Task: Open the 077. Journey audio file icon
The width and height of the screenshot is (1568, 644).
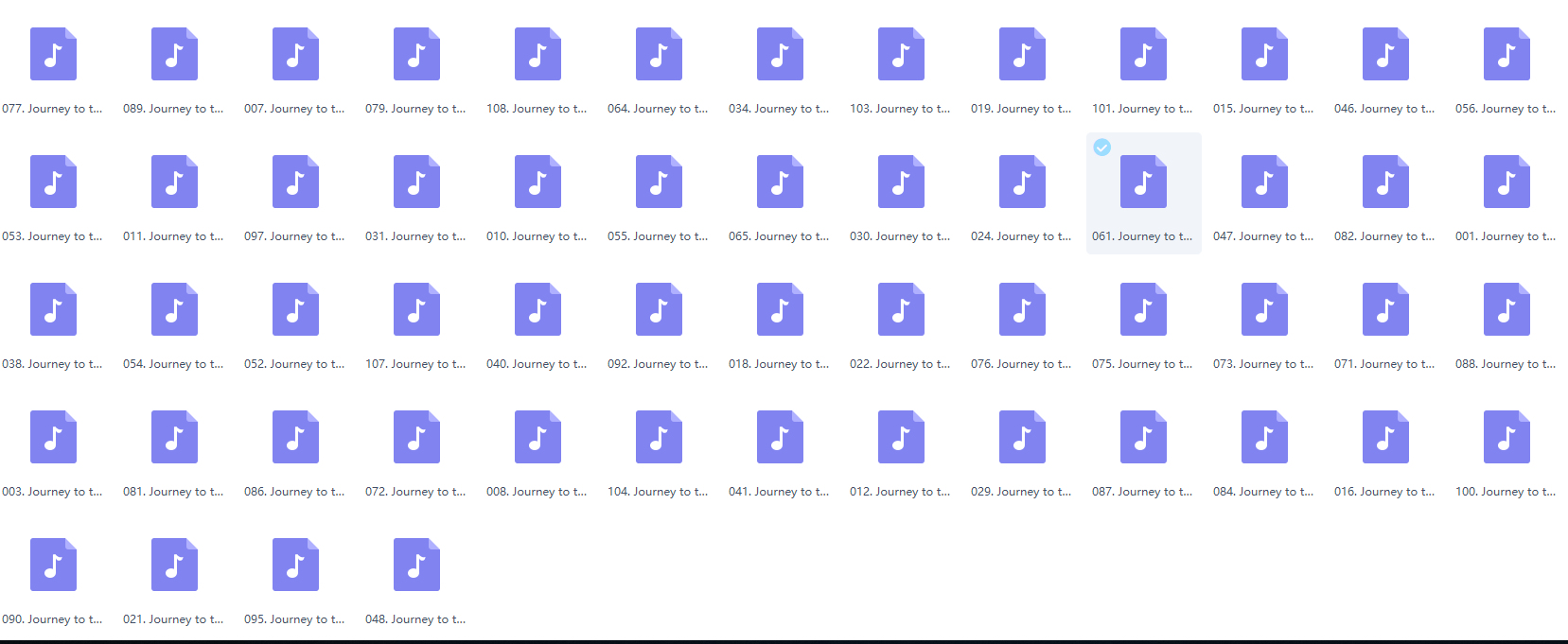Action: pos(53,54)
